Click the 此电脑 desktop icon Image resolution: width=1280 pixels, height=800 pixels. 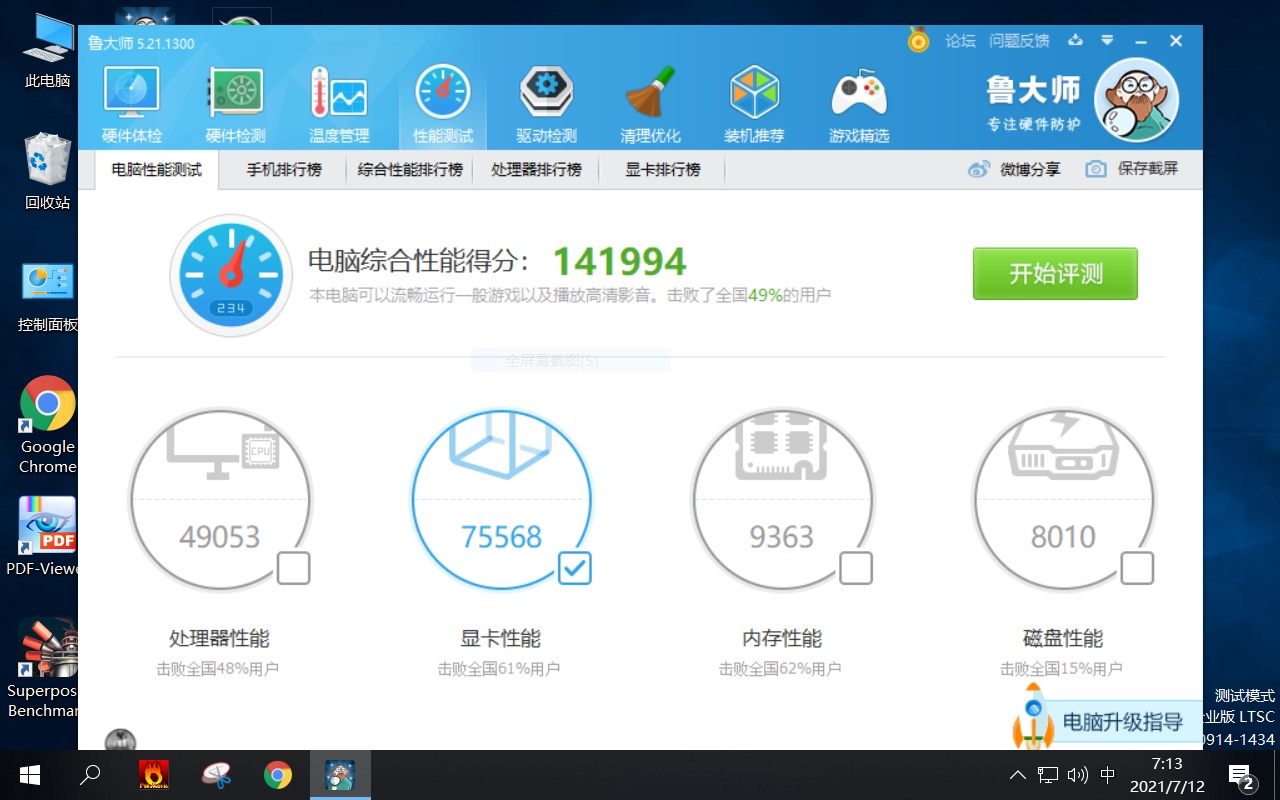48,50
